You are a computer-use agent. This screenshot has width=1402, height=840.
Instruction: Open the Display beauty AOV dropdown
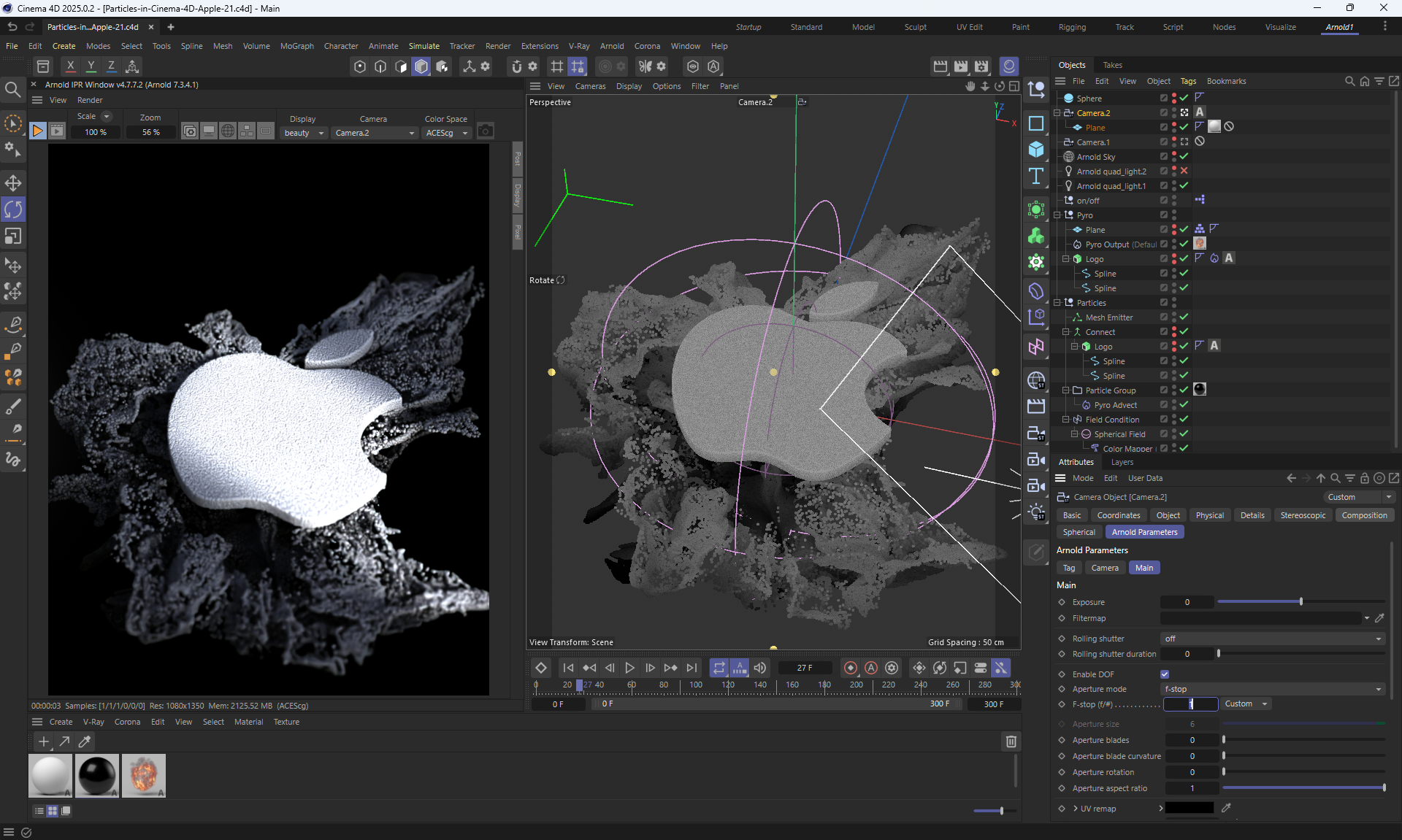pos(304,133)
